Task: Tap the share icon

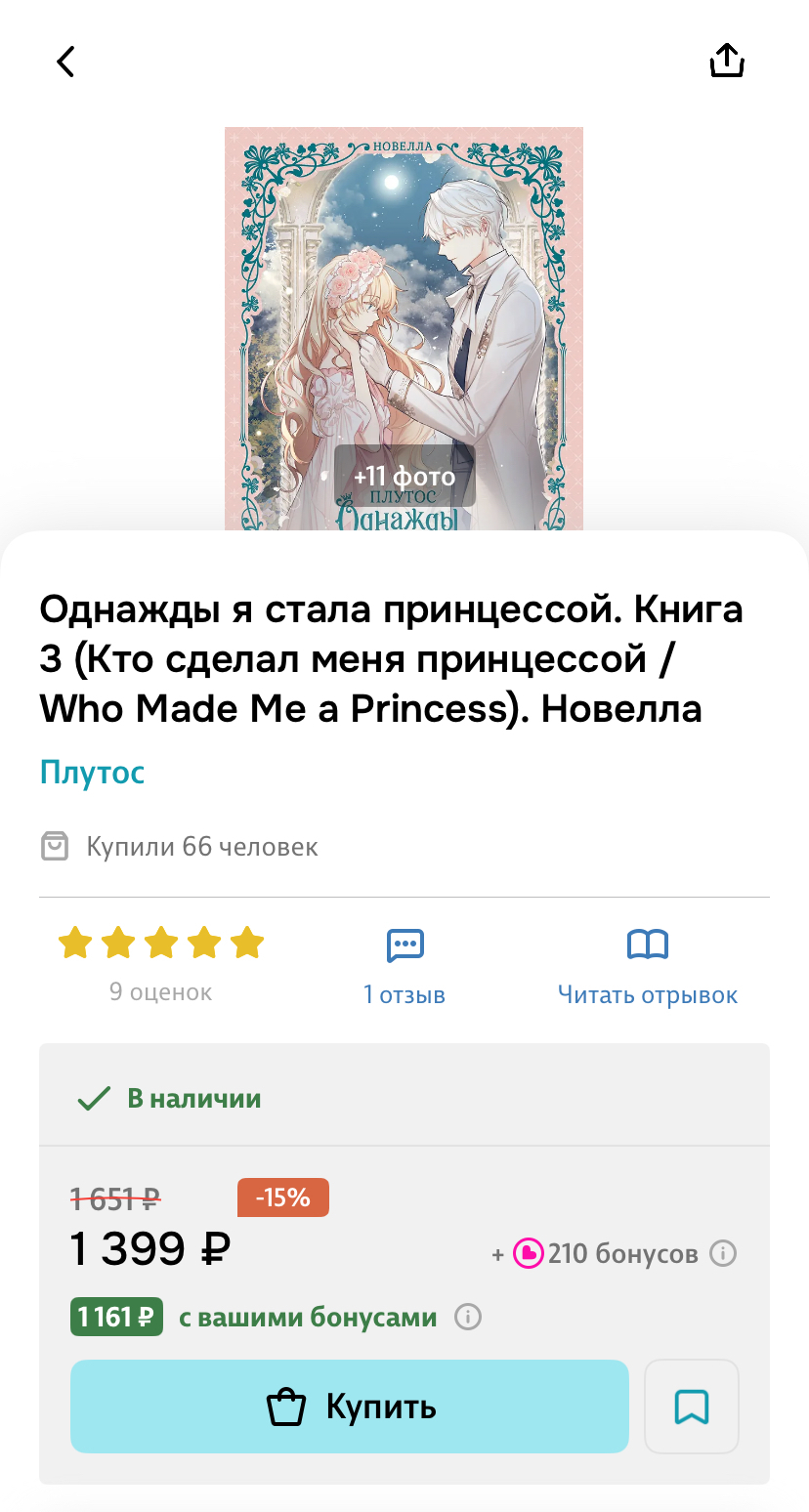Action: click(727, 60)
